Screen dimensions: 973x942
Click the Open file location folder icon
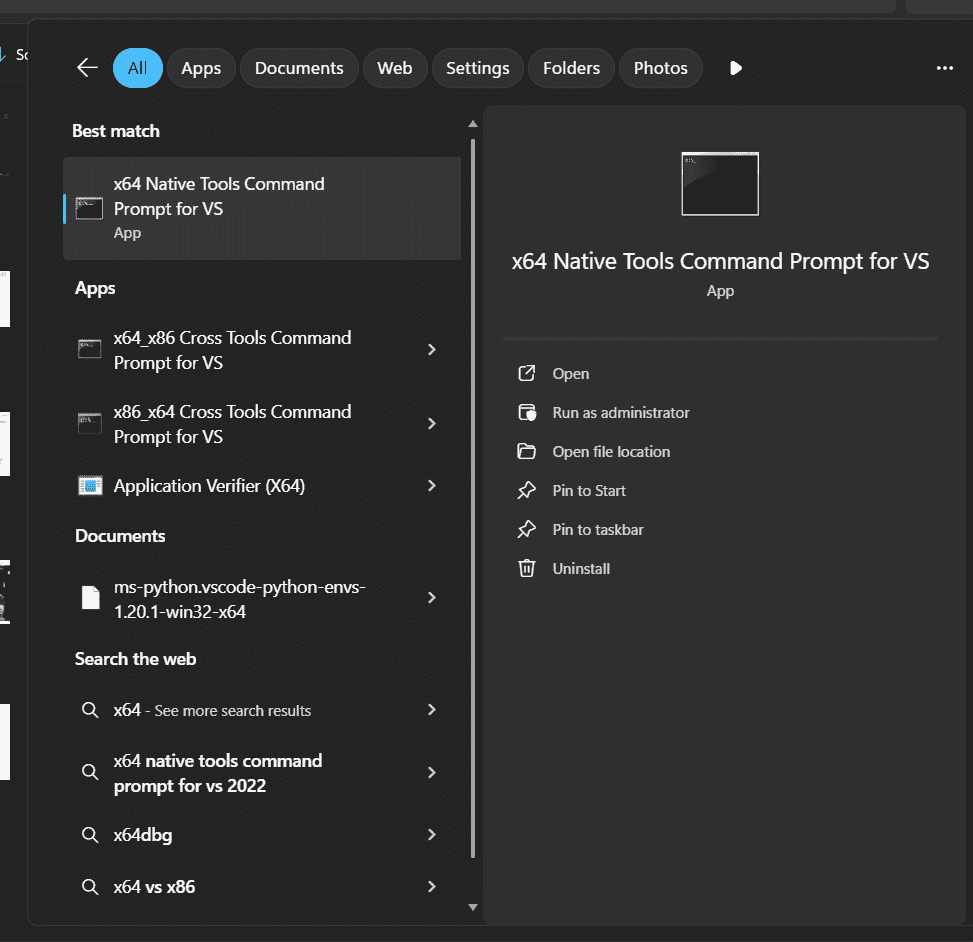click(x=527, y=452)
